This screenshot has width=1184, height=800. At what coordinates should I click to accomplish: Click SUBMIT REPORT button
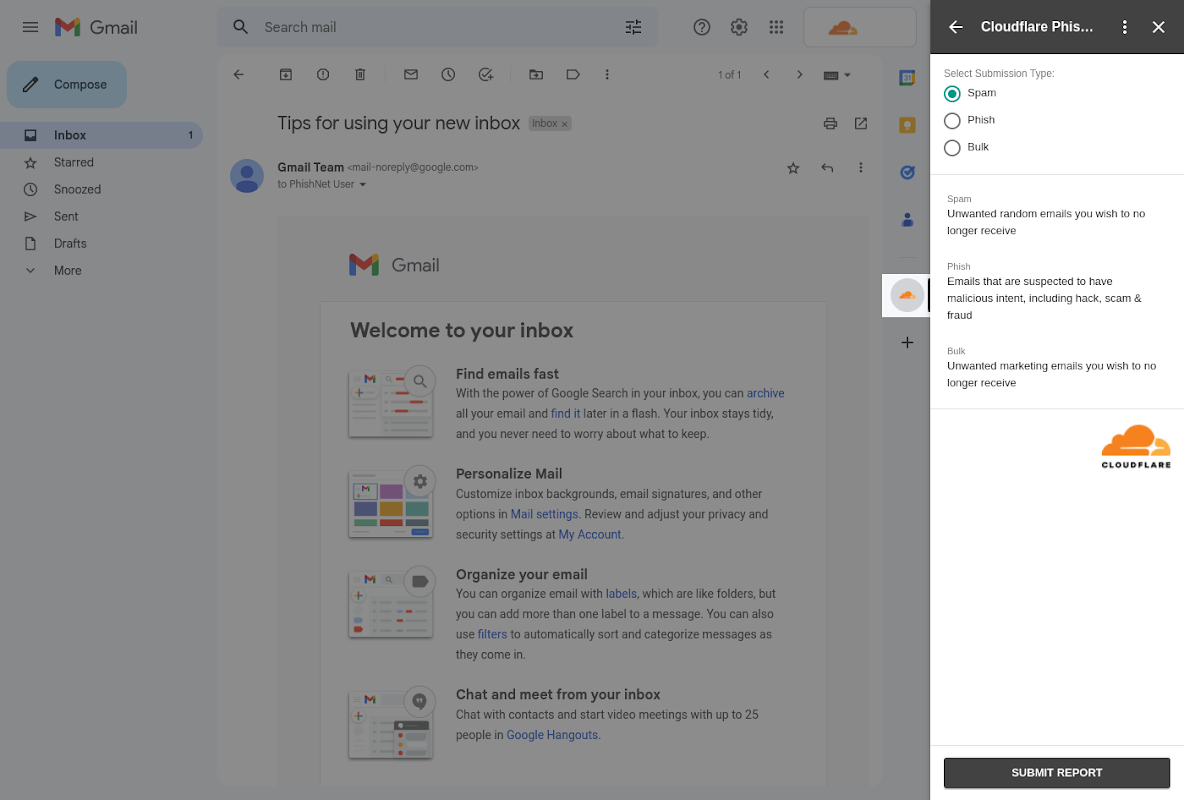pyautogui.click(x=1056, y=773)
